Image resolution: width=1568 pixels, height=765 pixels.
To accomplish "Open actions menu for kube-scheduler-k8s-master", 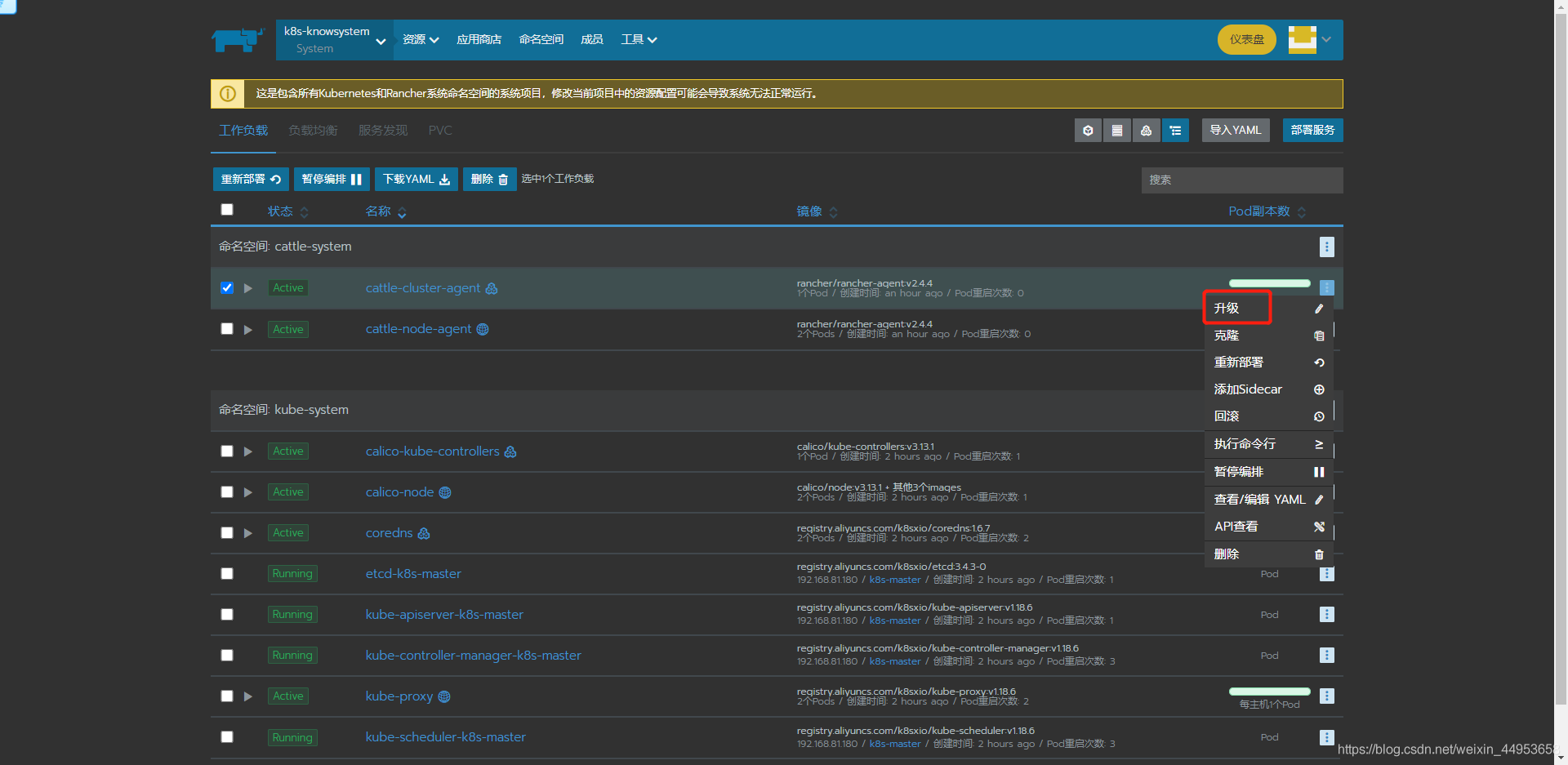I will tap(1327, 737).
